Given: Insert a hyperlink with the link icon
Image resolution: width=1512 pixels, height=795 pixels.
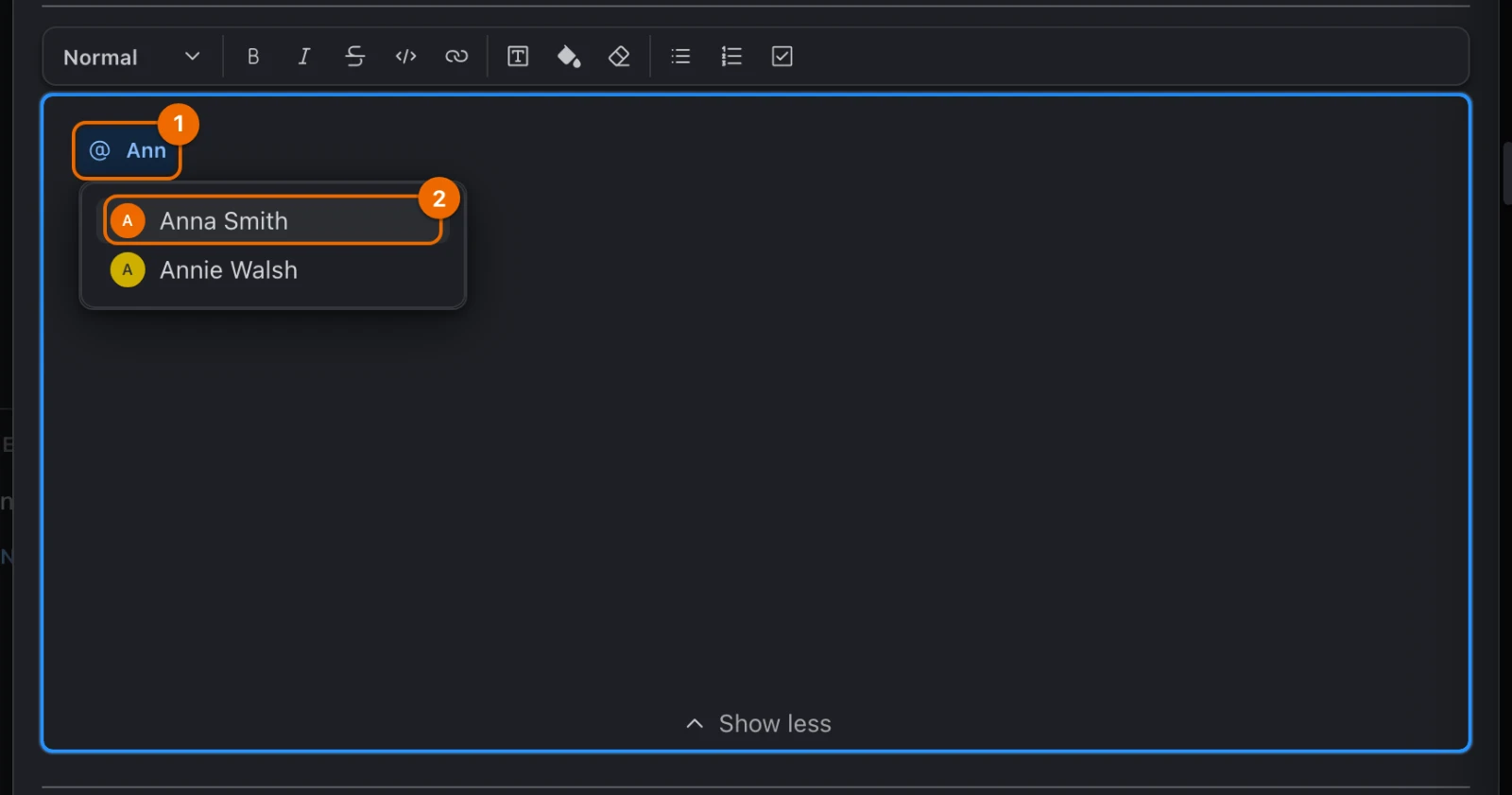Looking at the screenshot, I should coord(456,57).
